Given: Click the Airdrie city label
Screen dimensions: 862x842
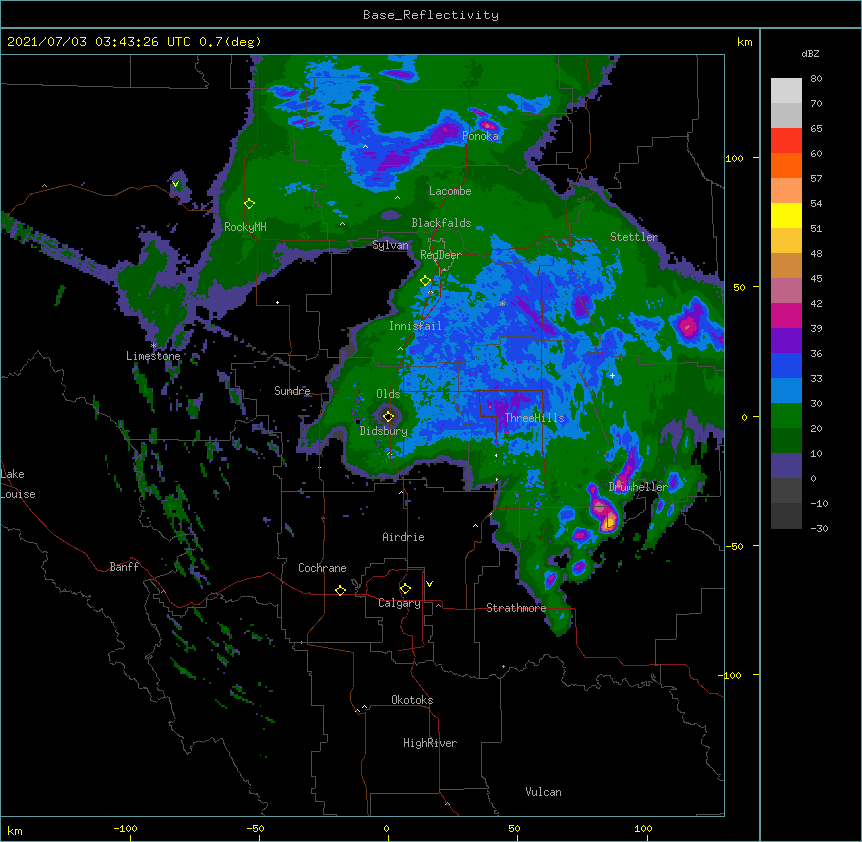Looking at the screenshot, I should 403,537.
